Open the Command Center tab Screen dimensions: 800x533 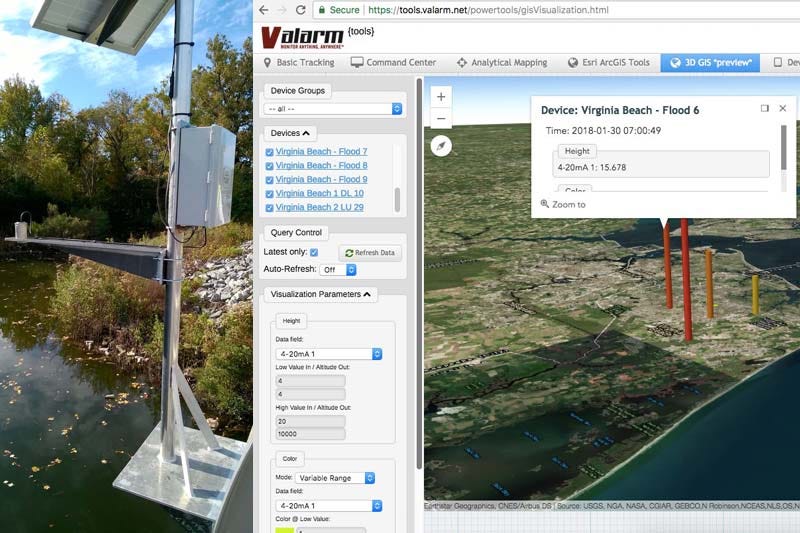click(394, 62)
